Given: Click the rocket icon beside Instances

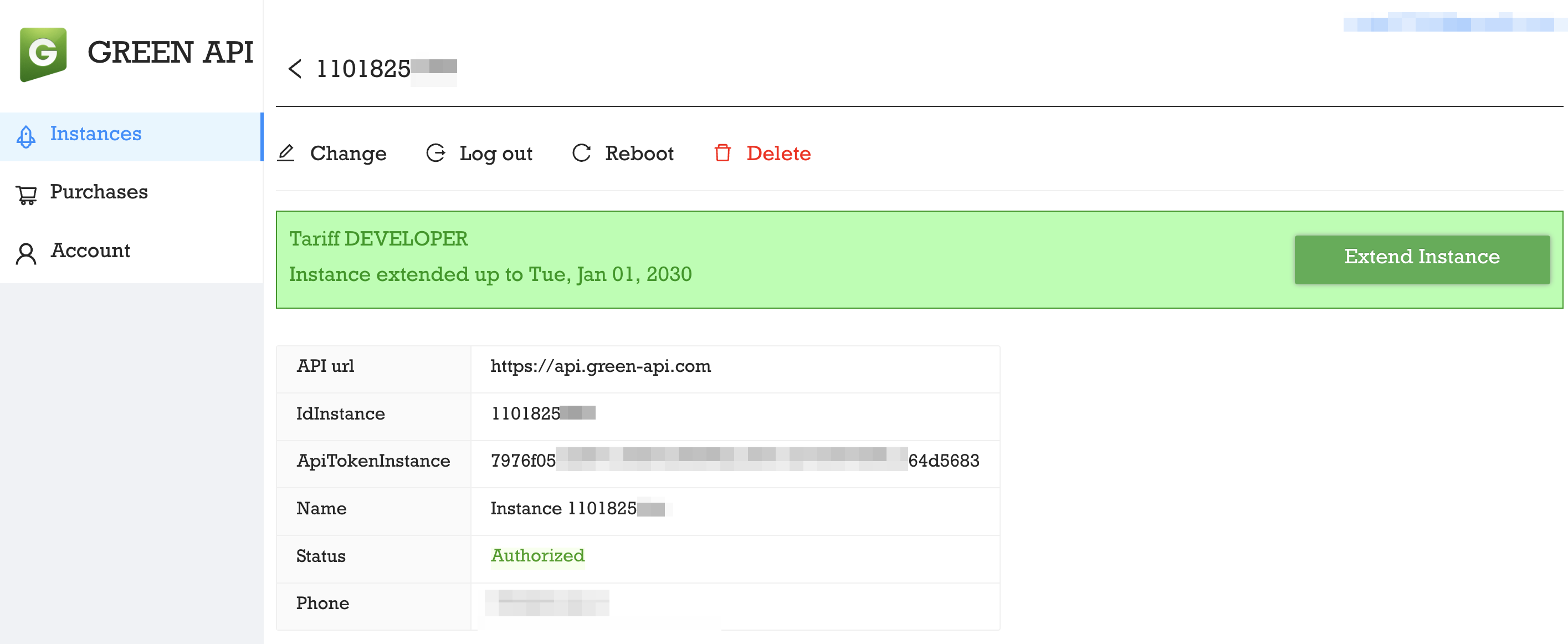Looking at the screenshot, I should click(x=25, y=136).
